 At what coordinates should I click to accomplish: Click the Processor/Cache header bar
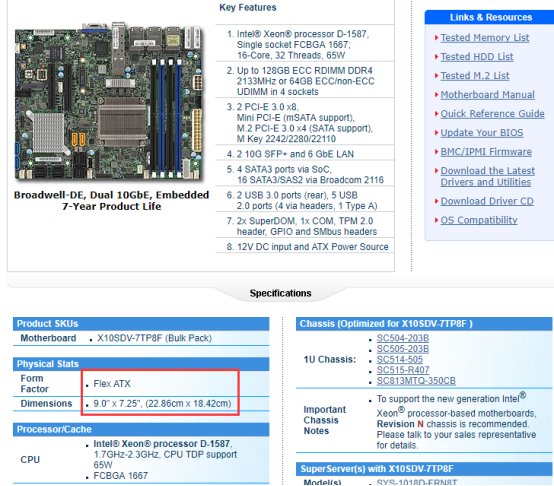(x=141, y=429)
